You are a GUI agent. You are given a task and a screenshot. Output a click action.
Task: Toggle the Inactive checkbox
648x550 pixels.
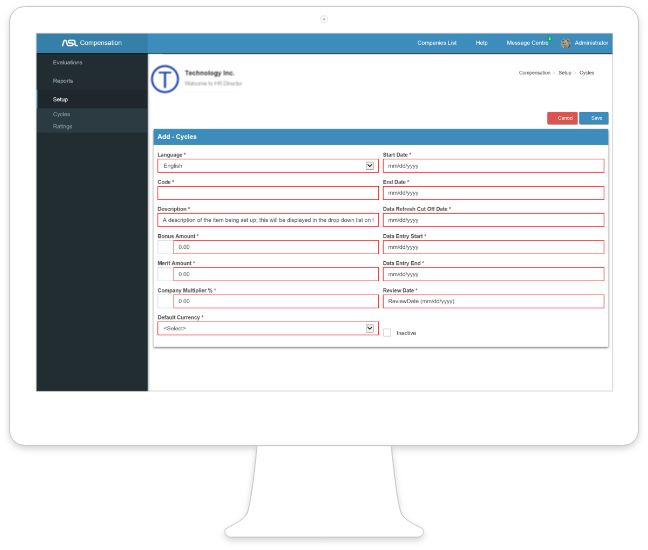(x=387, y=332)
